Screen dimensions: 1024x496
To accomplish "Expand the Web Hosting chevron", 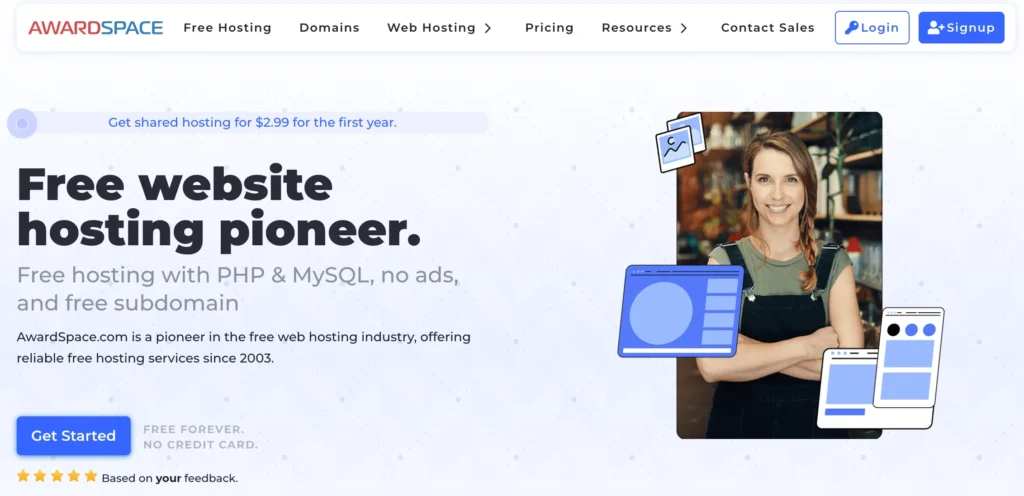I will (x=488, y=28).
